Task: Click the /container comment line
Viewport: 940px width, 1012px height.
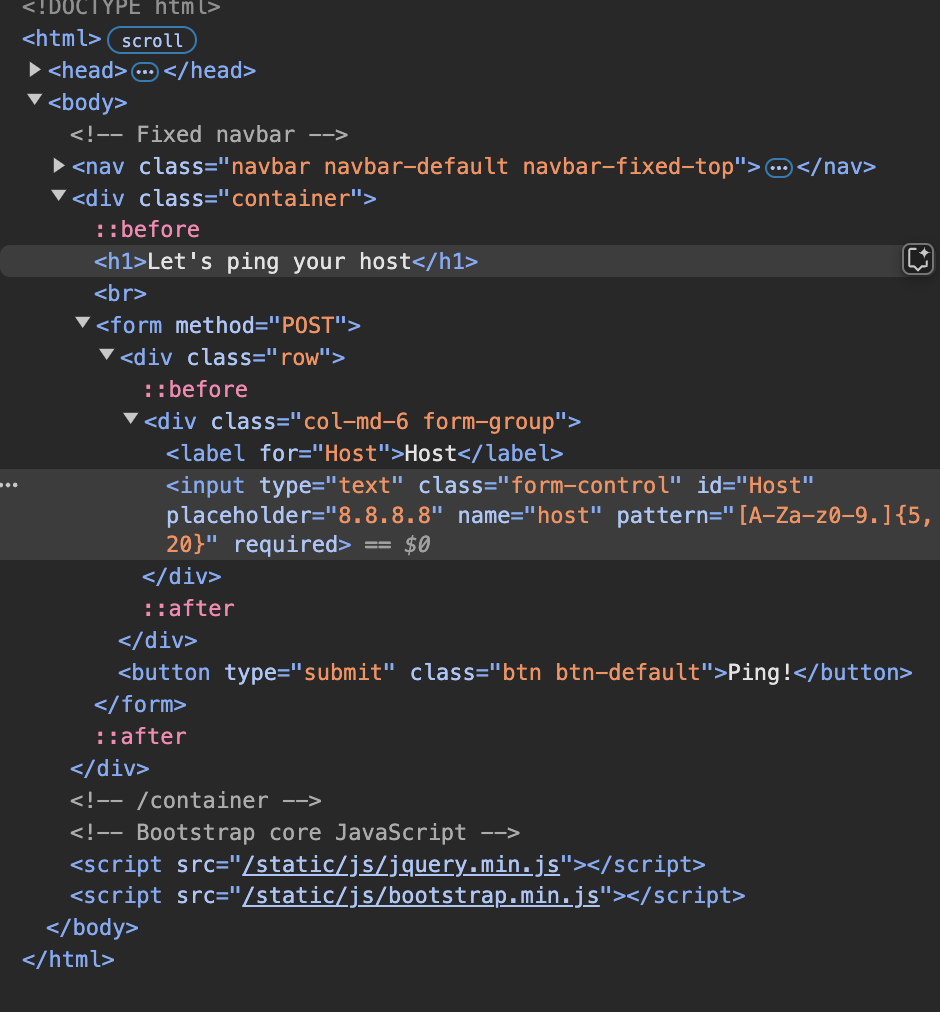Action: tap(196, 800)
